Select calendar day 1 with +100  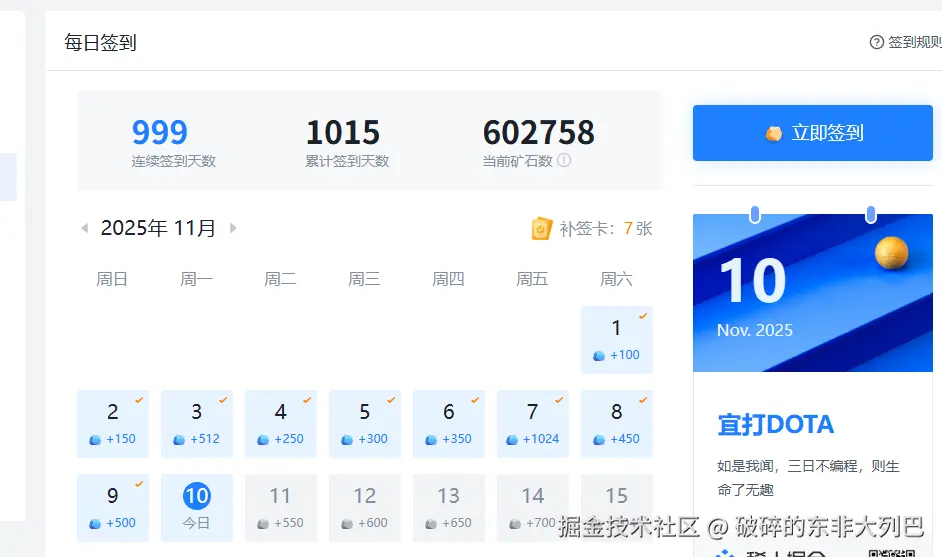[616, 339]
